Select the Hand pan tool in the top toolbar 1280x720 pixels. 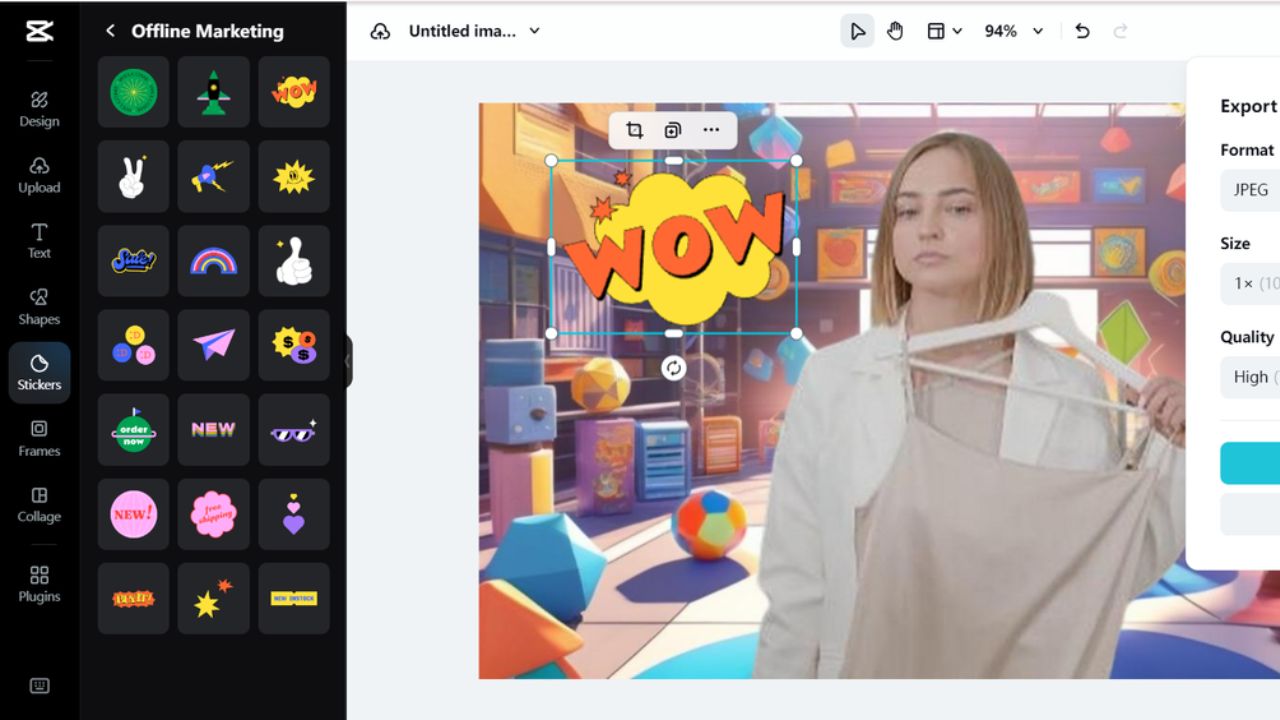(x=894, y=30)
